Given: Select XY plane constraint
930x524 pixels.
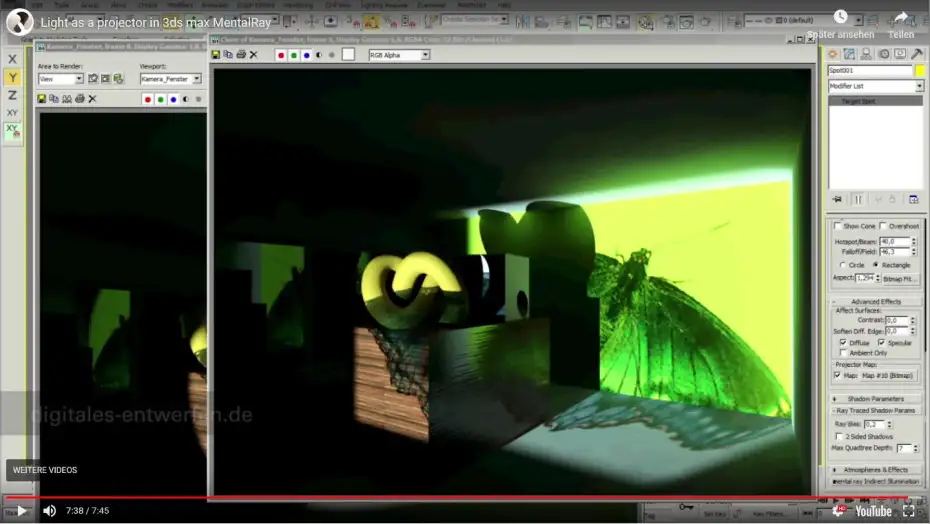Looking at the screenshot, I should pyautogui.click(x=12, y=113).
